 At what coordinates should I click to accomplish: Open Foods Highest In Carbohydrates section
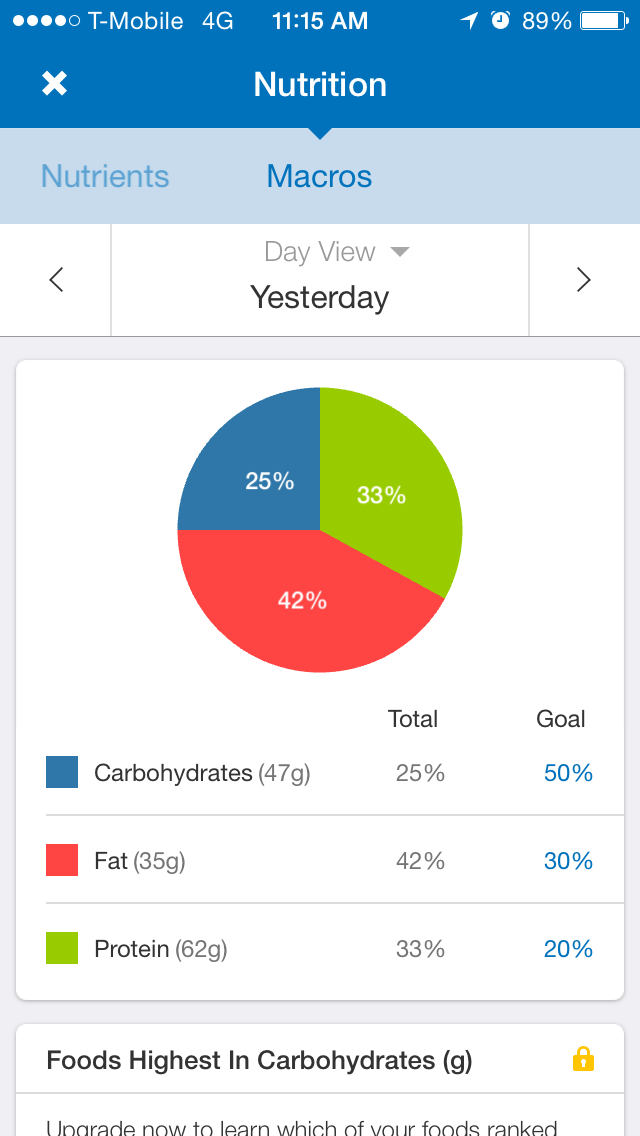(x=260, y=1060)
